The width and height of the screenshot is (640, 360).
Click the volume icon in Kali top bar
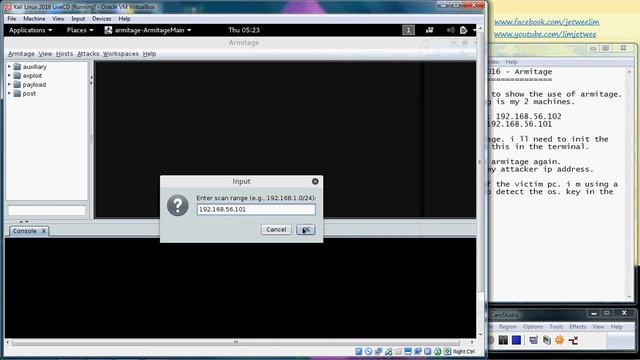click(450, 30)
